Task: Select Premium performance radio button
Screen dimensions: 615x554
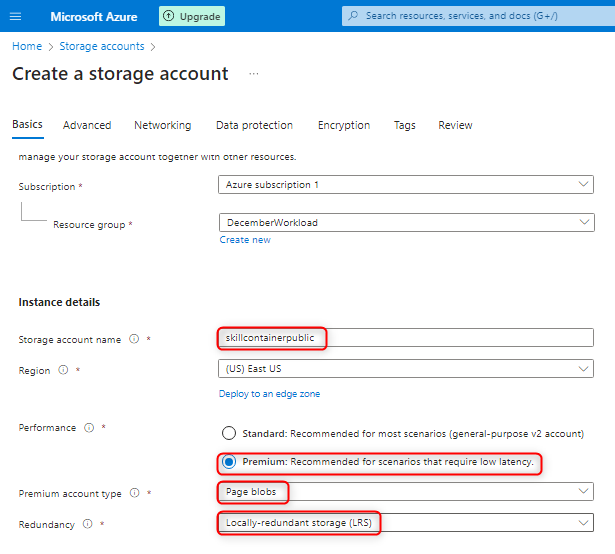Action: click(229, 463)
